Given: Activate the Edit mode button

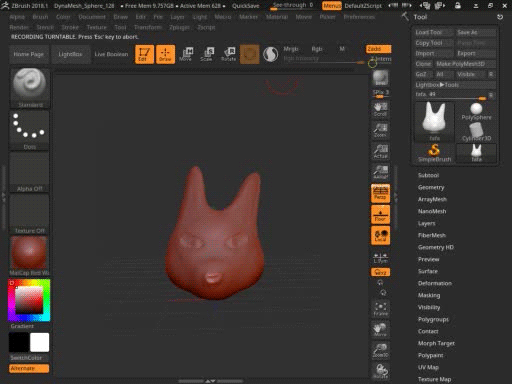Looking at the screenshot, I should pyautogui.click(x=144, y=54).
